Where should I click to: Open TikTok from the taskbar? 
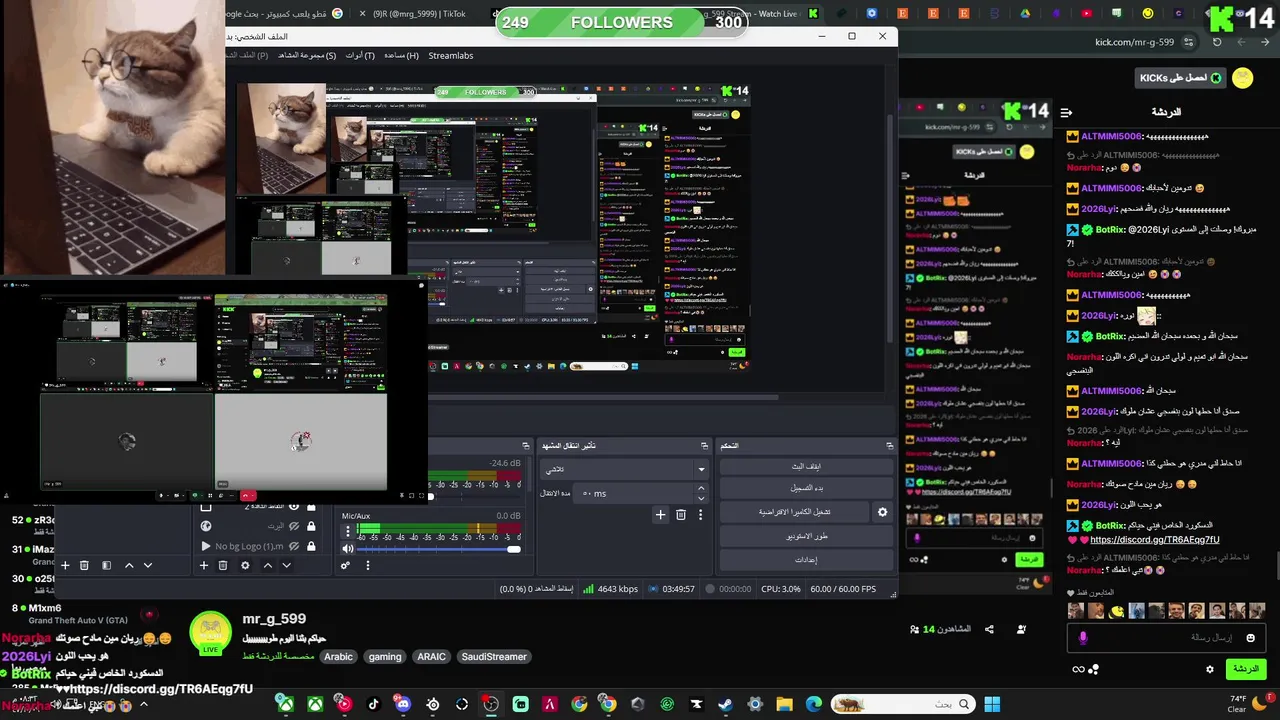point(374,704)
